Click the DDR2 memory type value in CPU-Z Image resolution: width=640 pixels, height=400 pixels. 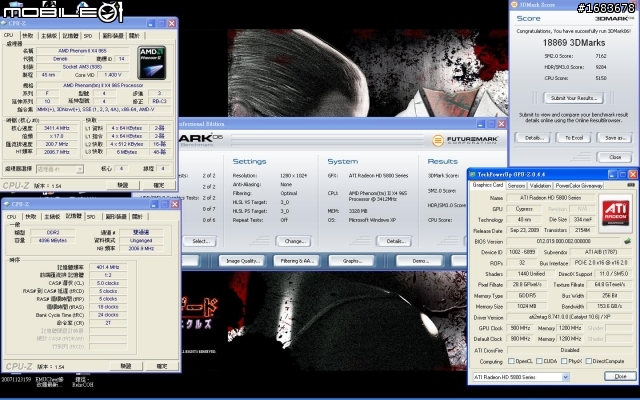[53, 233]
